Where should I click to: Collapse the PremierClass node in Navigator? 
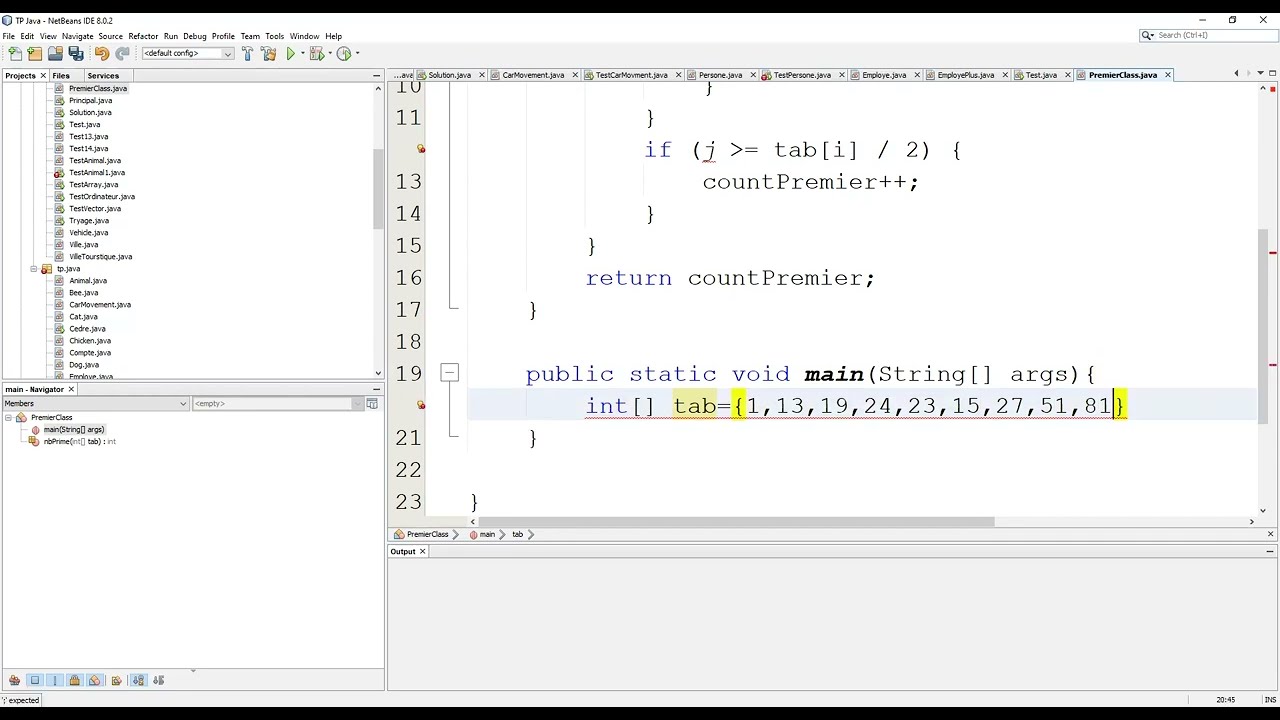[8, 417]
